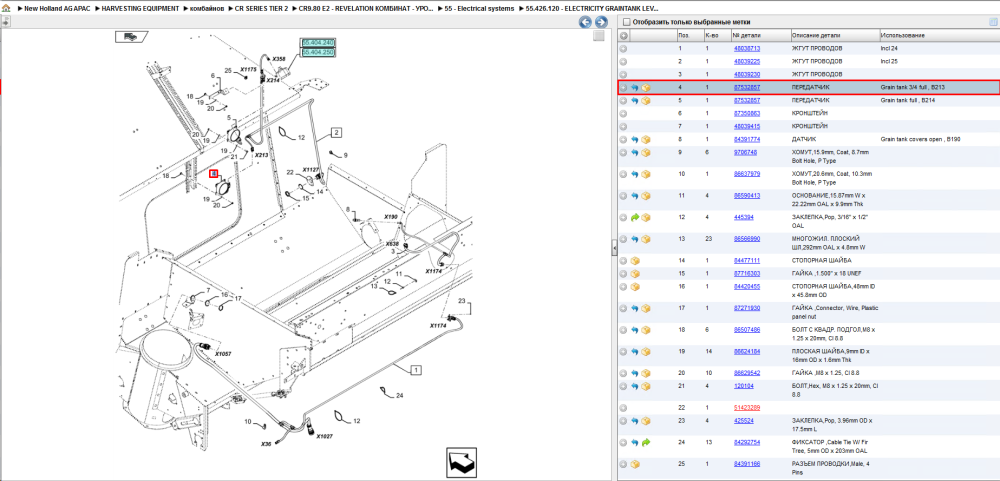Select 'Grain tank covers open , B190' usage text
Image resolution: width=1000 pixels, height=481 pixels.
(x=920, y=139)
